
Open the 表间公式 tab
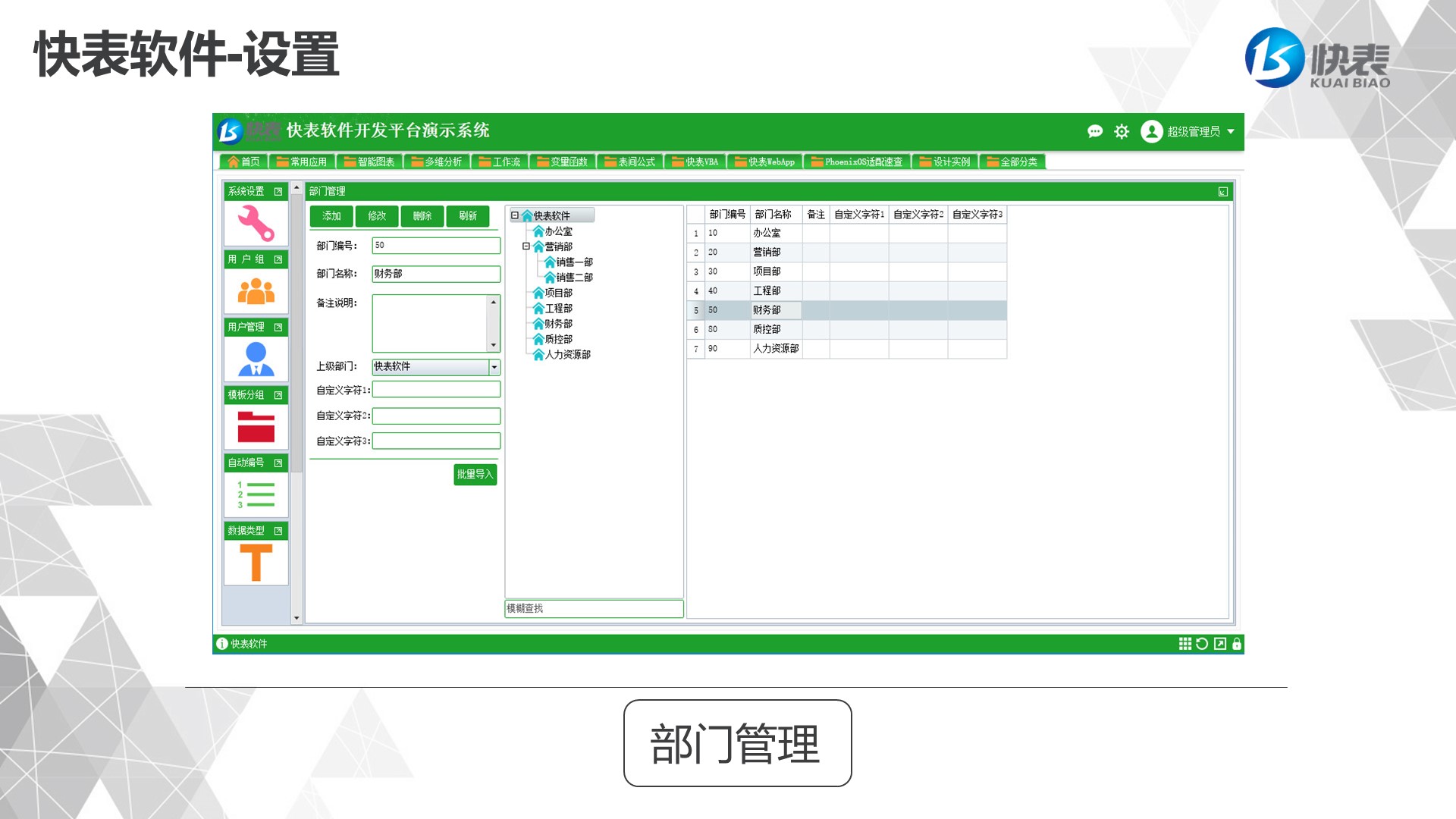coord(629,162)
